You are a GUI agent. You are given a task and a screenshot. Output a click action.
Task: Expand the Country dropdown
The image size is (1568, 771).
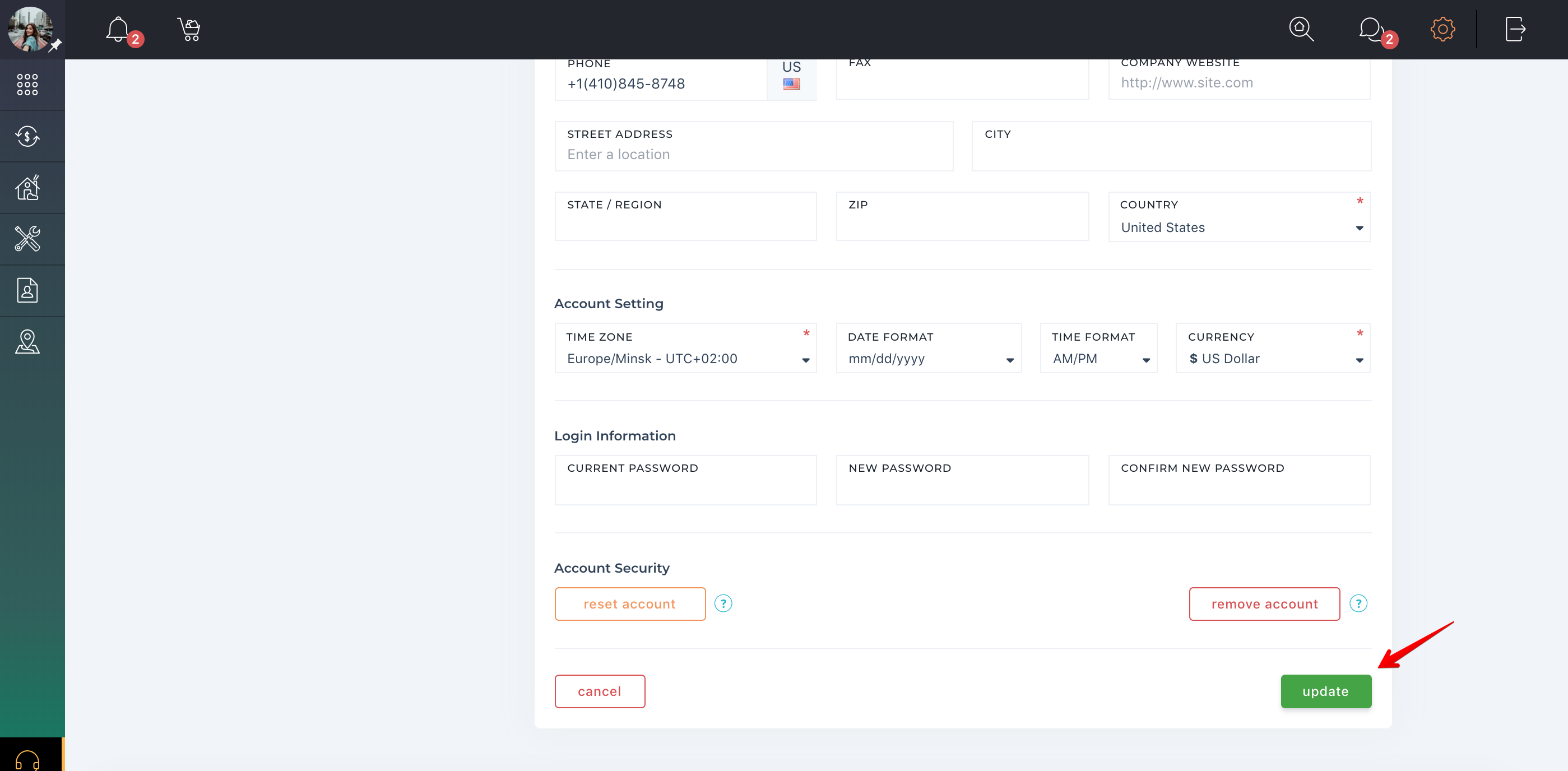click(1238, 217)
